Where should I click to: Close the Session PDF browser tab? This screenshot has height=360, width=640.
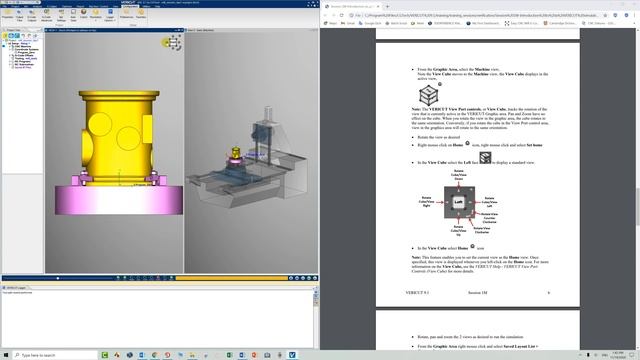coord(378,7)
